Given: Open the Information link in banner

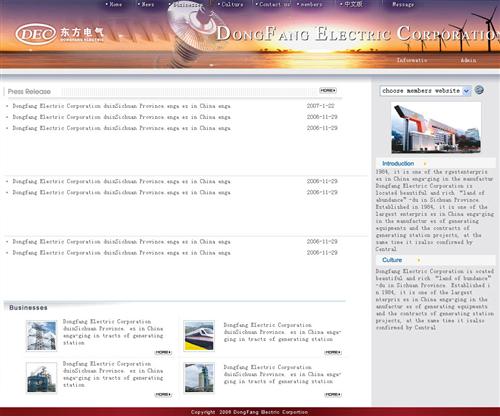Looking at the screenshot, I should pyautogui.click(x=412, y=60).
